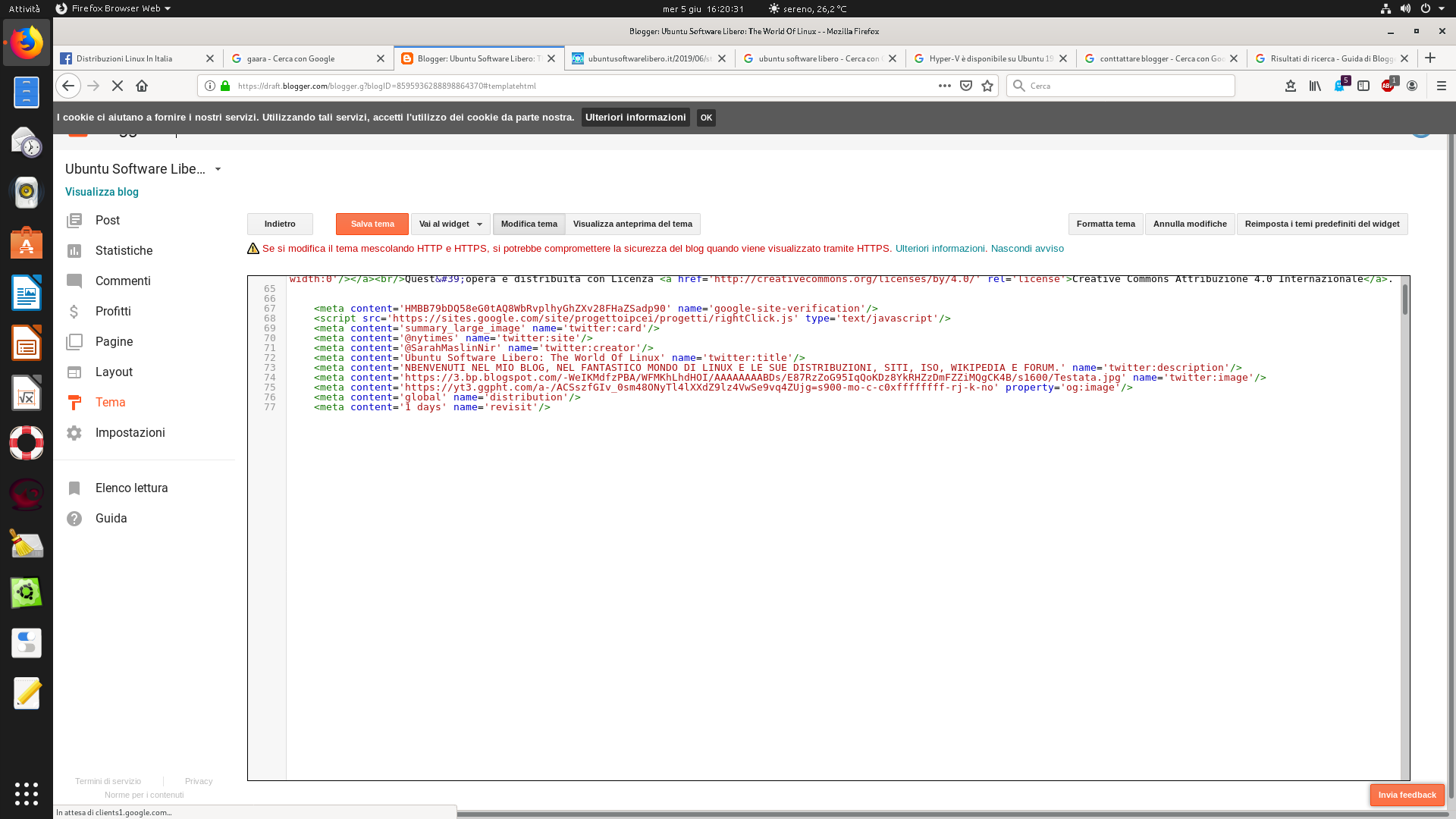The width and height of the screenshot is (1456, 819).
Task: Click the Nascondi avviso link
Action: [x=1027, y=249]
